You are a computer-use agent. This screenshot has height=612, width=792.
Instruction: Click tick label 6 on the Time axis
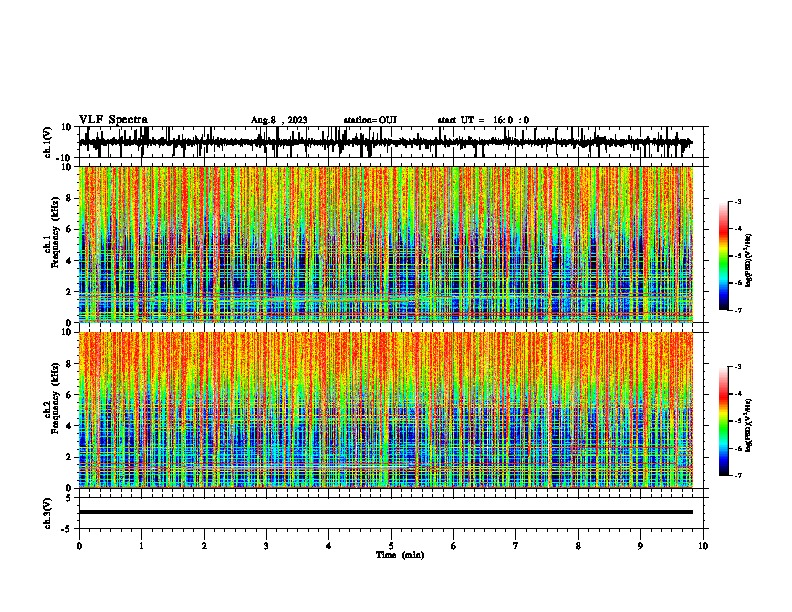pyautogui.click(x=454, y=546)
